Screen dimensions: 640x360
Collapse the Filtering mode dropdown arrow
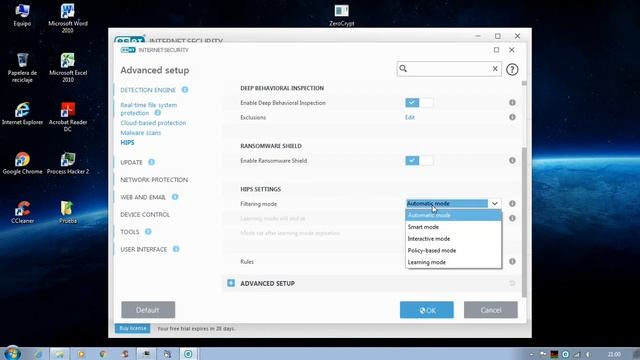click(495, 203)
